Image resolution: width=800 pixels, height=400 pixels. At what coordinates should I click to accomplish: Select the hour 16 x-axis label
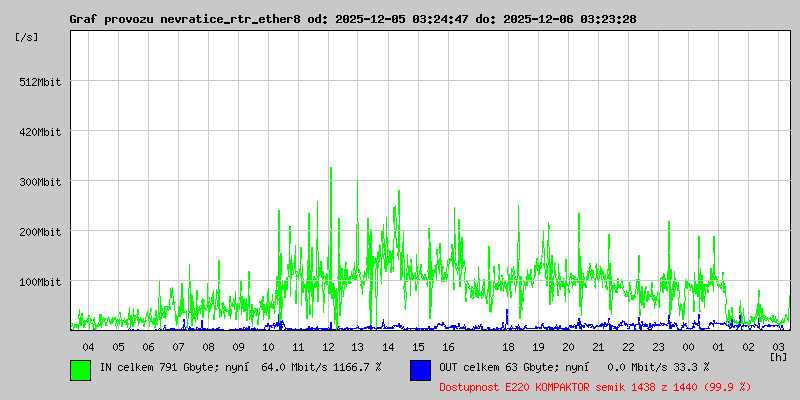click(x=448, y=346)
